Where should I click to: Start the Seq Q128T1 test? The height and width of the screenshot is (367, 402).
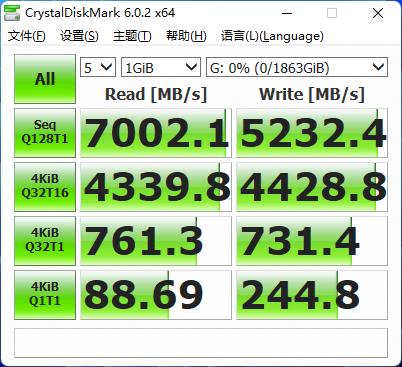tap(45, 133)
